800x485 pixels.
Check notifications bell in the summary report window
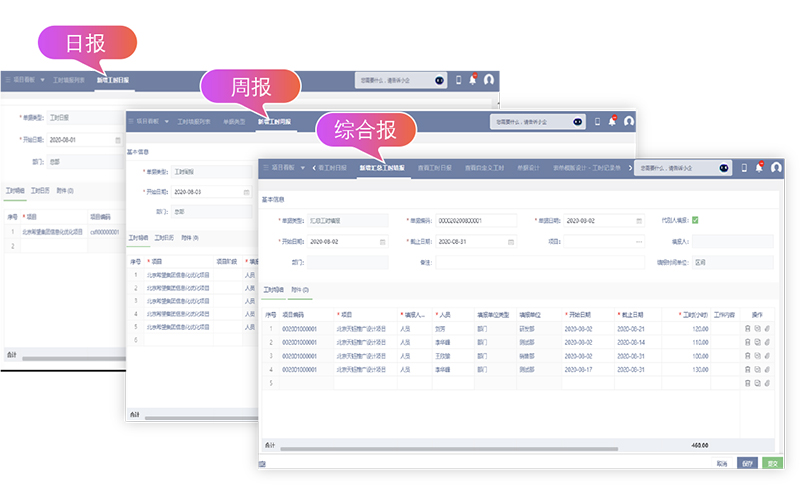coord(759,167)
